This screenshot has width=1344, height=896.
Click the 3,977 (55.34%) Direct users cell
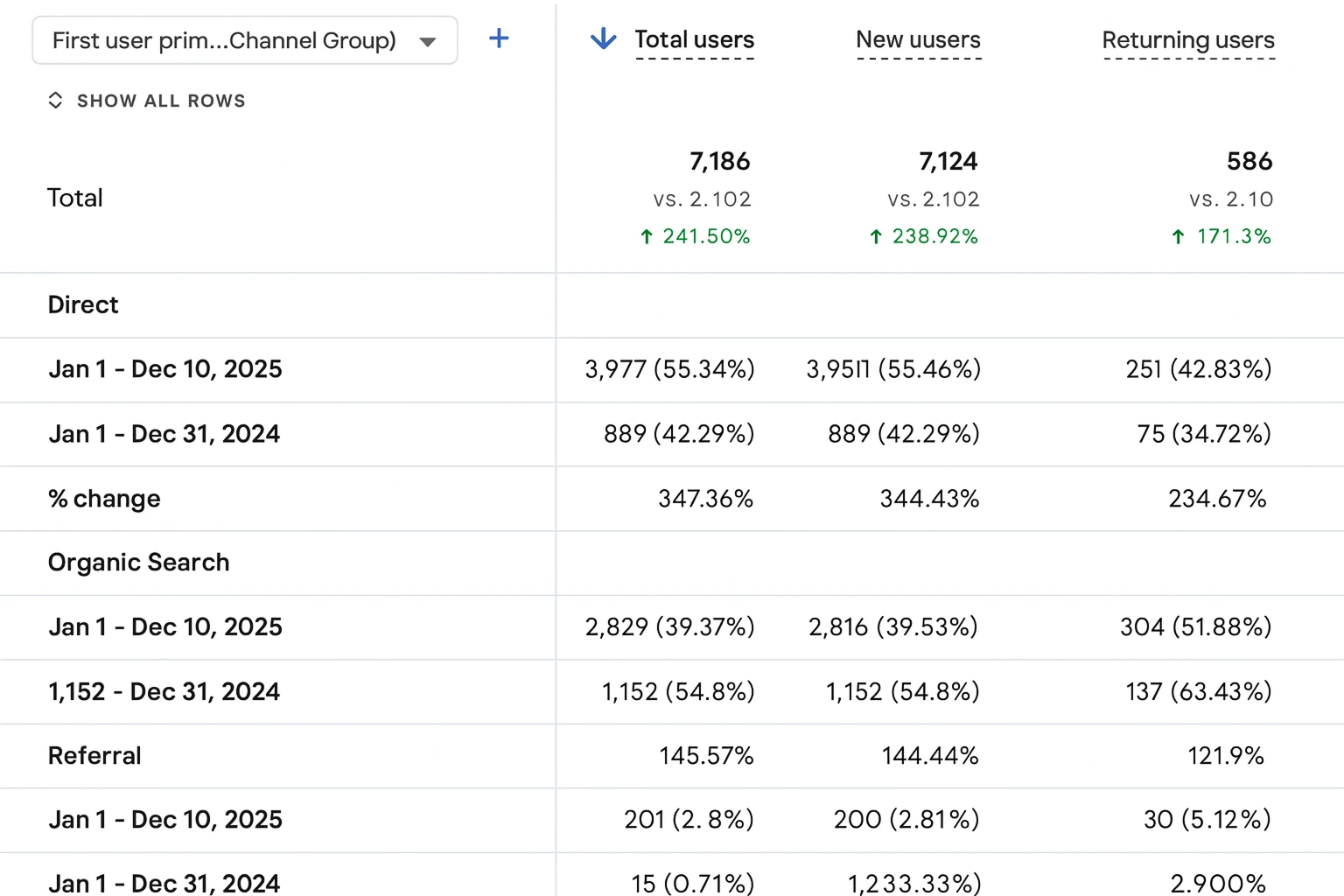click(670, 369)
